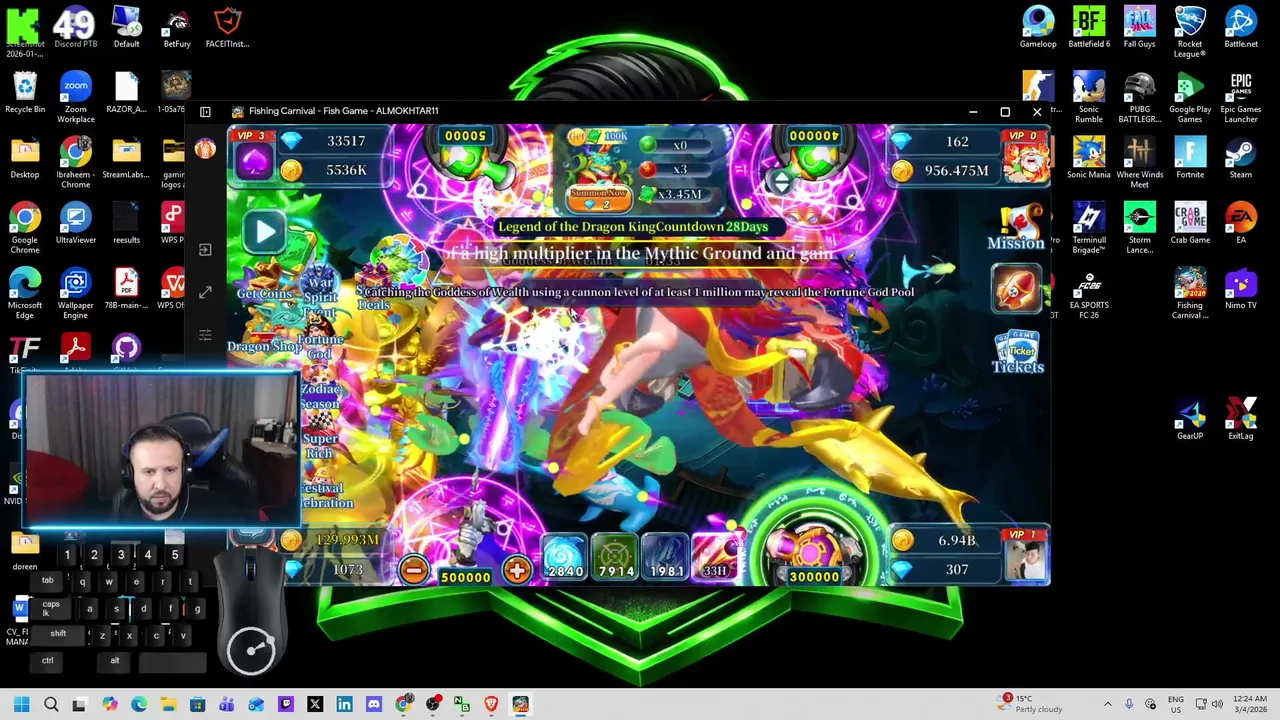Open the Sonic Rumble desktop shortcut

click(x=1089, y=98)
